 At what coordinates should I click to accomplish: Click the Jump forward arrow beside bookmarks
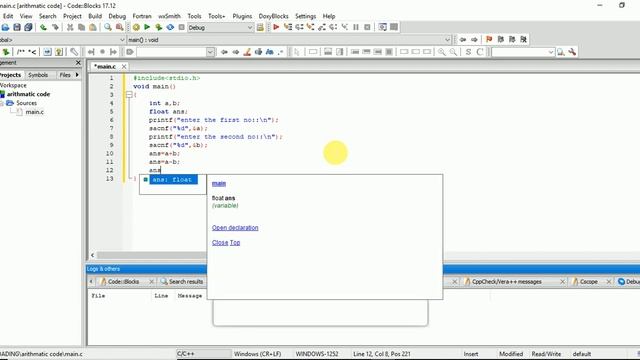[474, 40]
